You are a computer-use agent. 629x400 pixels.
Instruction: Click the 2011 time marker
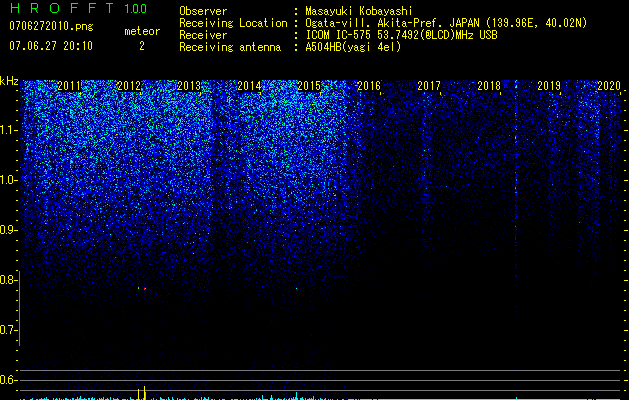point(69,86)
